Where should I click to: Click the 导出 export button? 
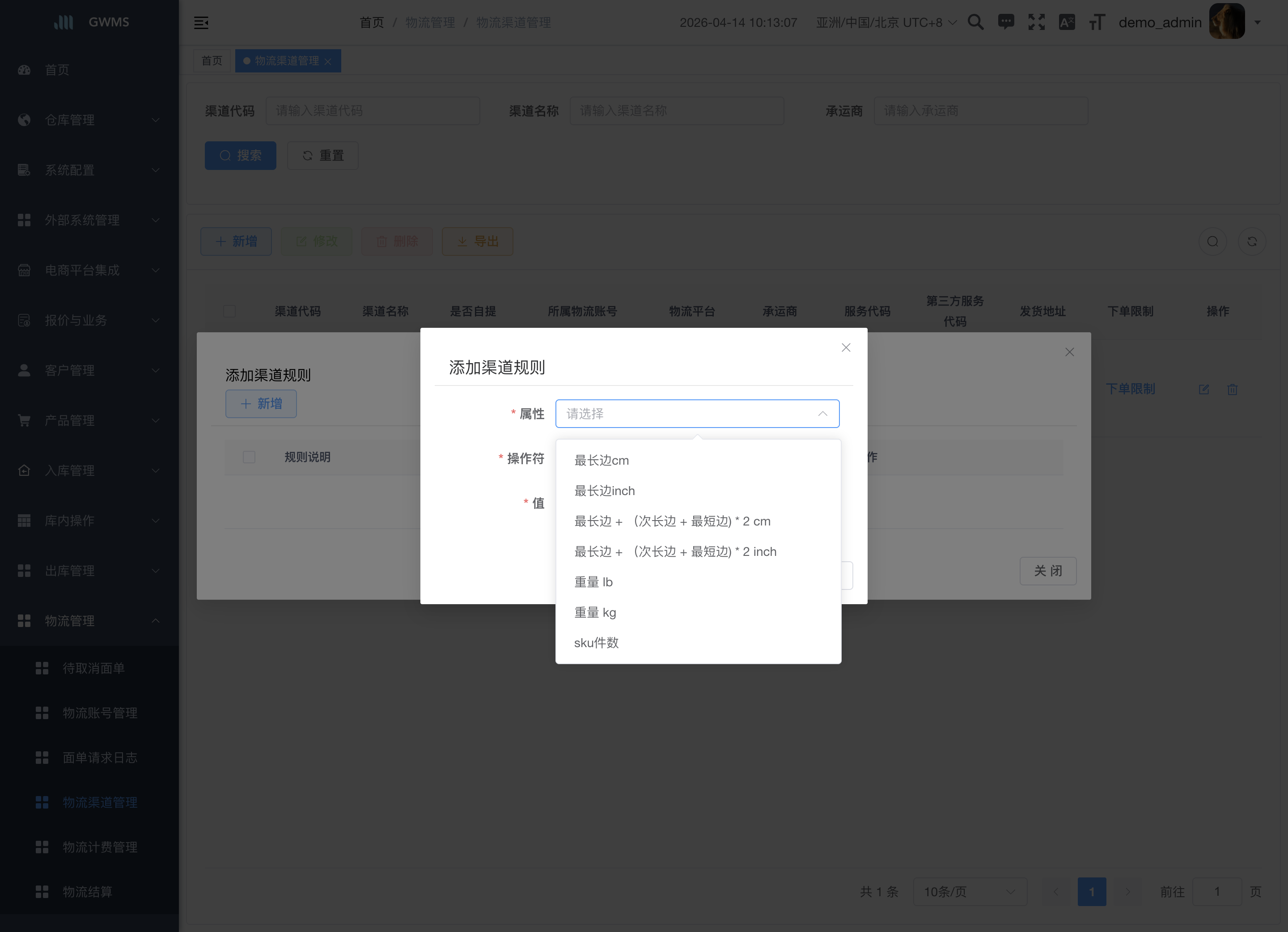pyautogui.click(x=477, y=241)
